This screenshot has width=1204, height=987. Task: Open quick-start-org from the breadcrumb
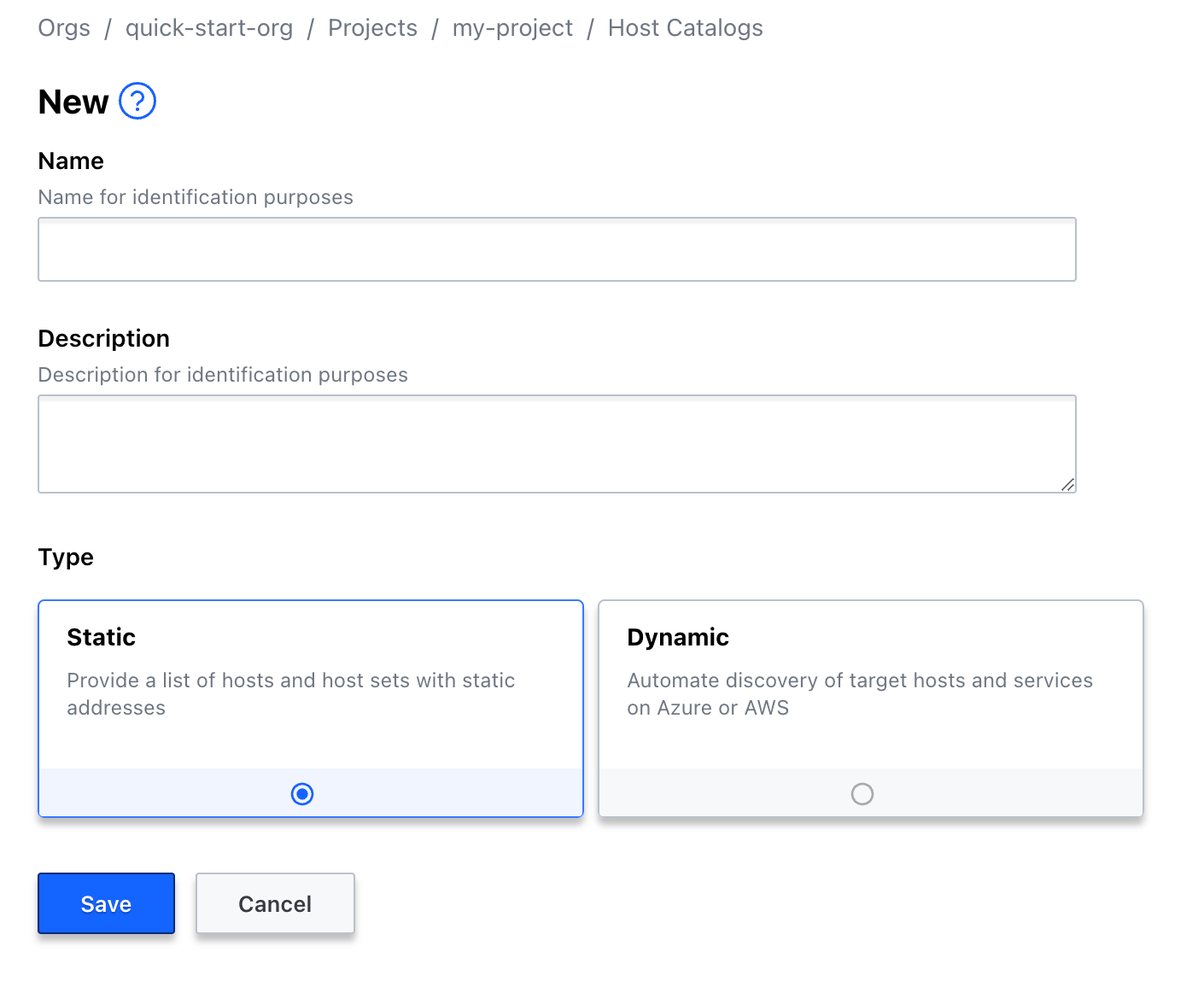208,27
